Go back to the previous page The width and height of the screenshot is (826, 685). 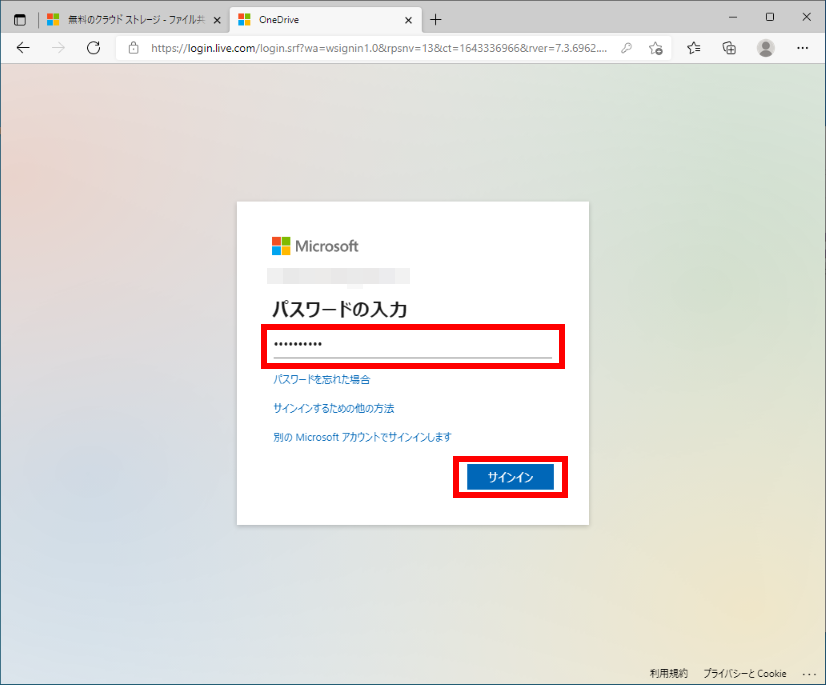point(23,48)
